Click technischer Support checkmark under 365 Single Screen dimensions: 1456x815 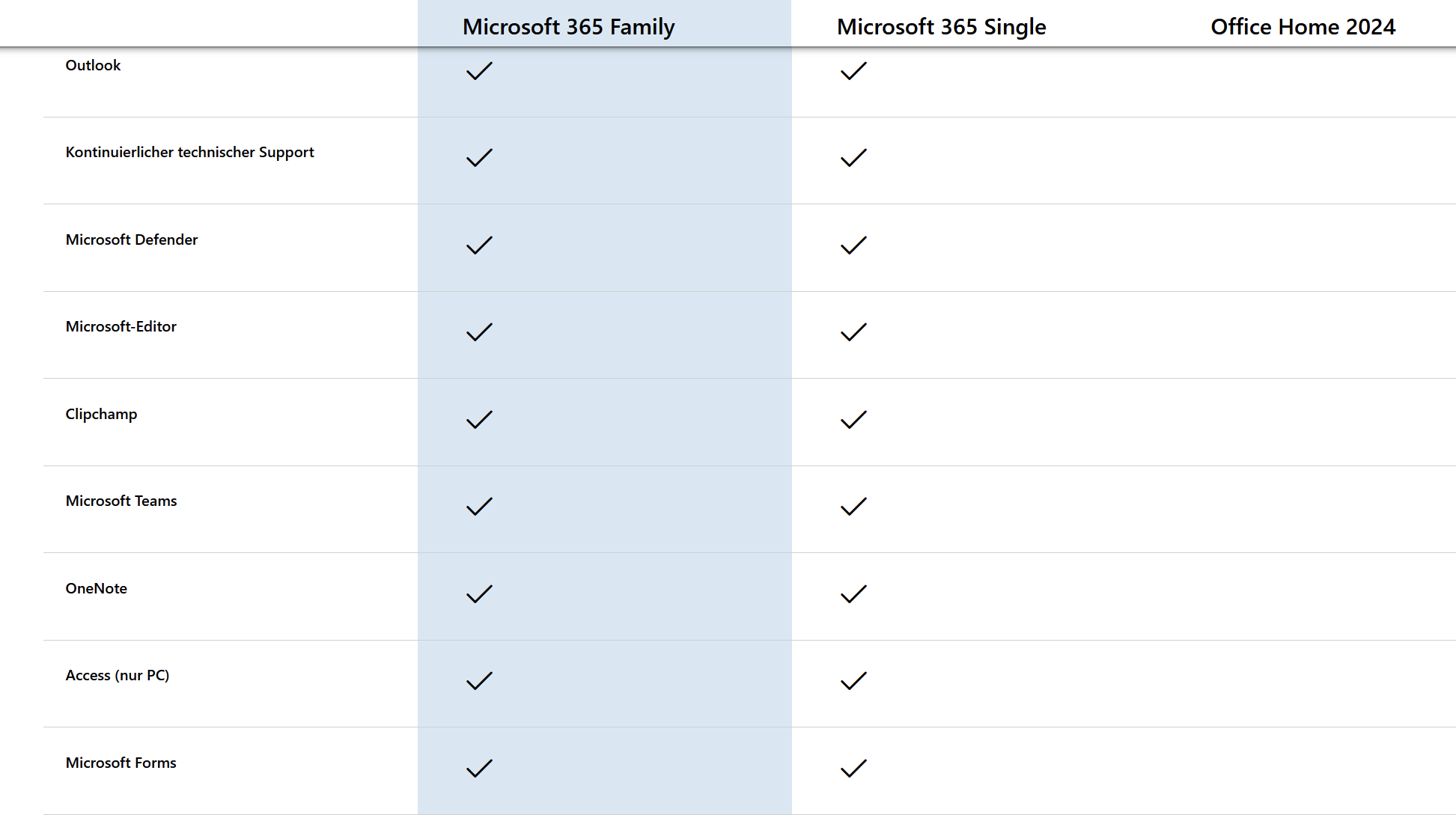pyautogui.click(x=853, y=158)
